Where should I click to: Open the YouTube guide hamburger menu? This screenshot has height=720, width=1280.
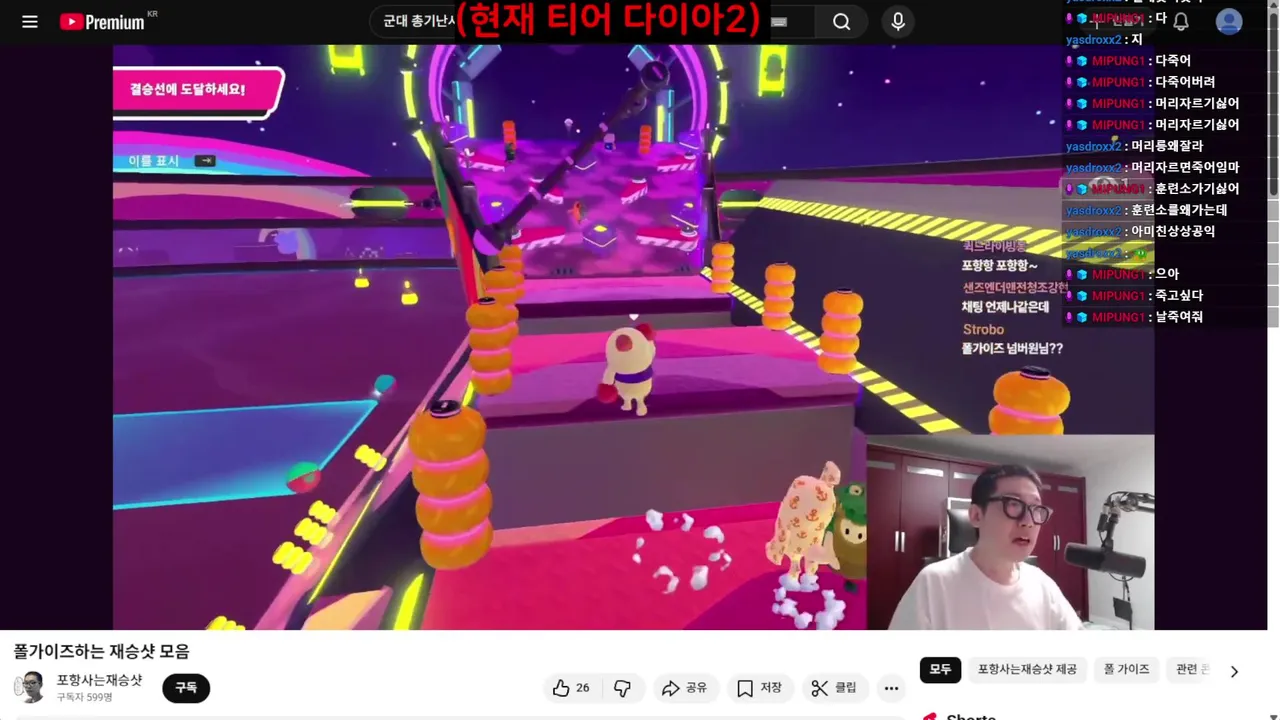click(x=30, y=22)
